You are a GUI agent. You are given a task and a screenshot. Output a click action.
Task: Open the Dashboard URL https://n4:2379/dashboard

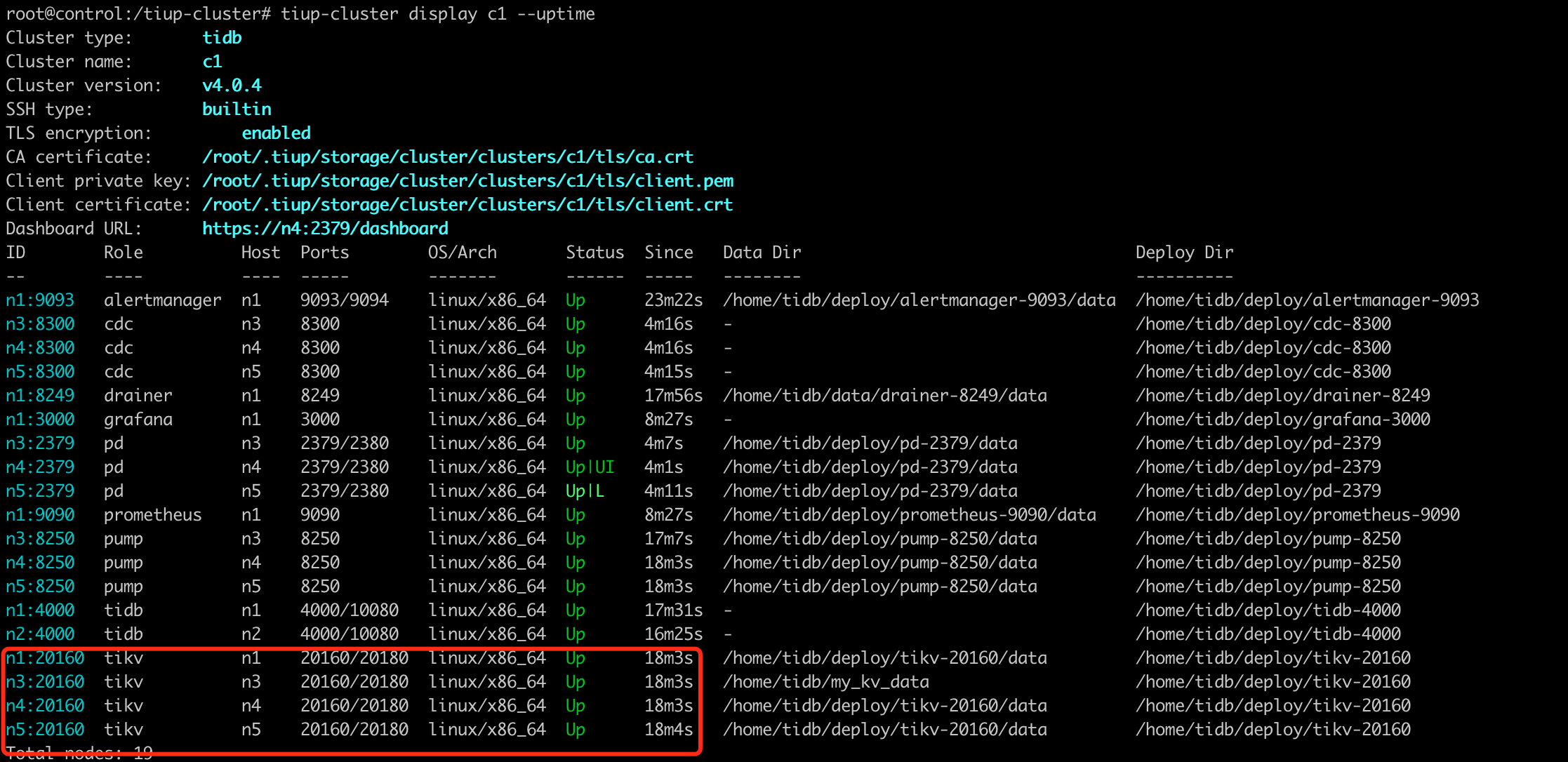325,229
